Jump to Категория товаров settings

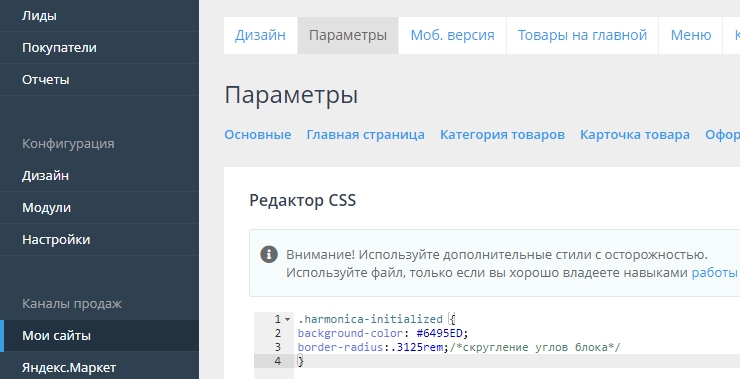pos(502,135)
